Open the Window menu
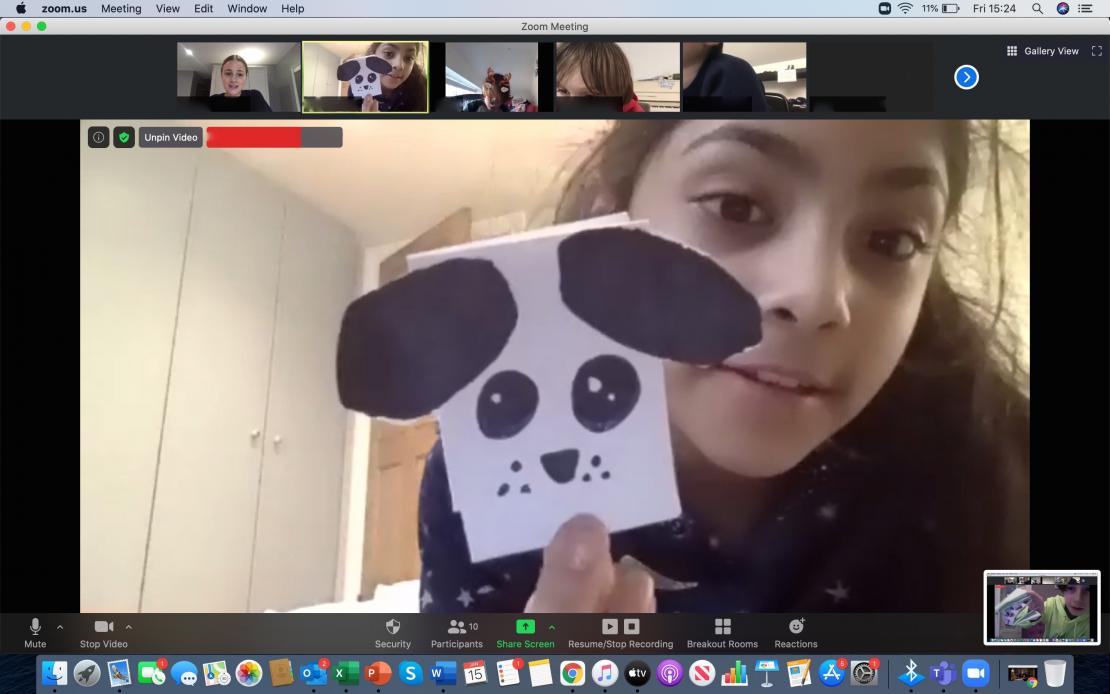 click(x=247, y=8)
